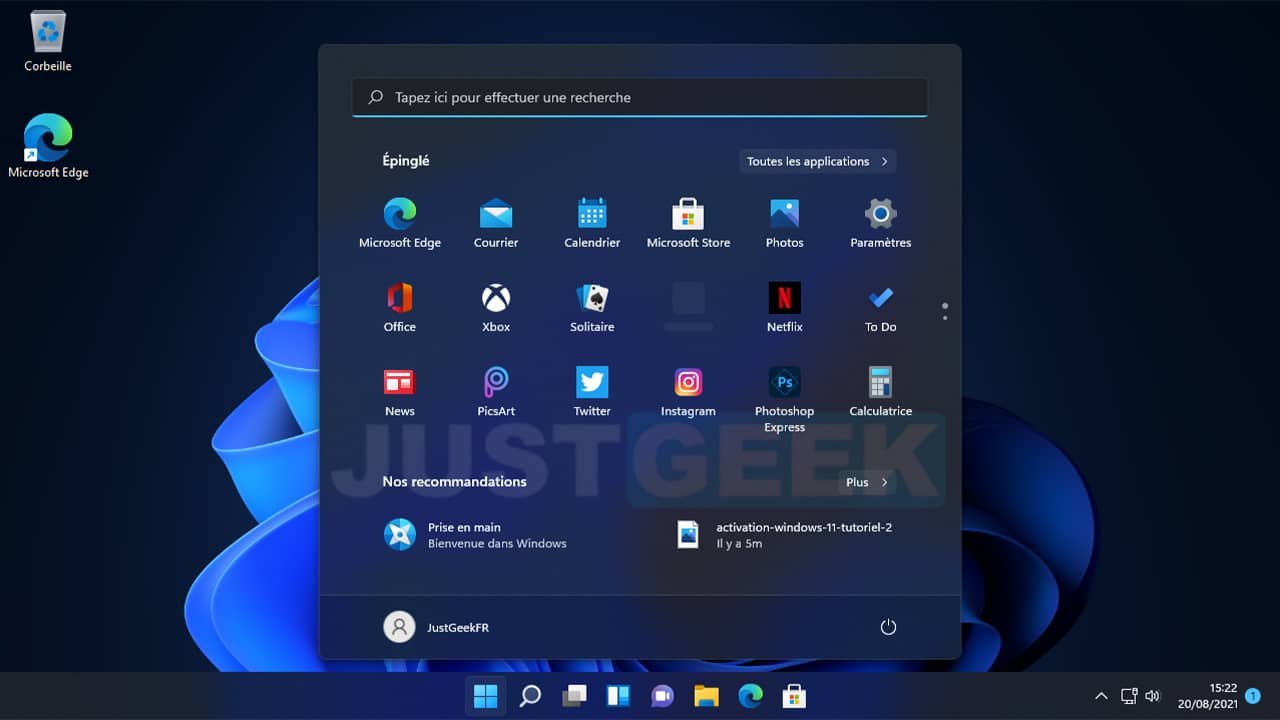1280x720 pixels.
Task: Open Instagram from pinned apps
Action: coord(688,391)
